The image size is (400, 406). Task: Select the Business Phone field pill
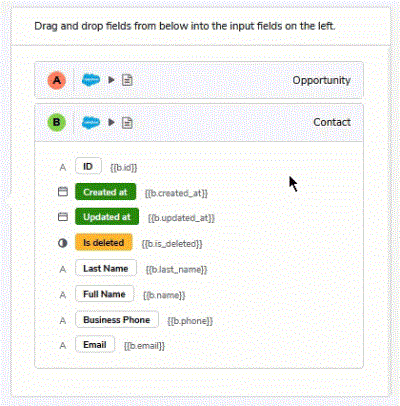pos(117,320)
